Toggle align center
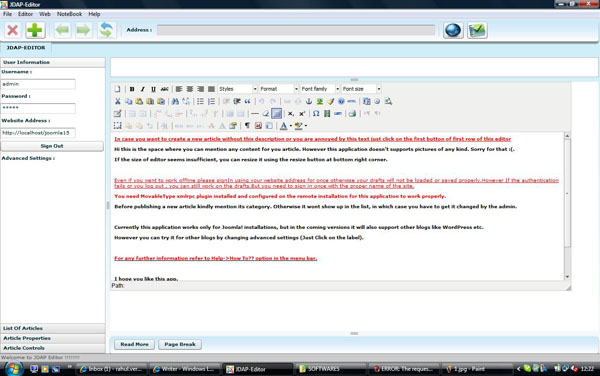The width and height of the screenshot is (600, 376). pos(189,89)
